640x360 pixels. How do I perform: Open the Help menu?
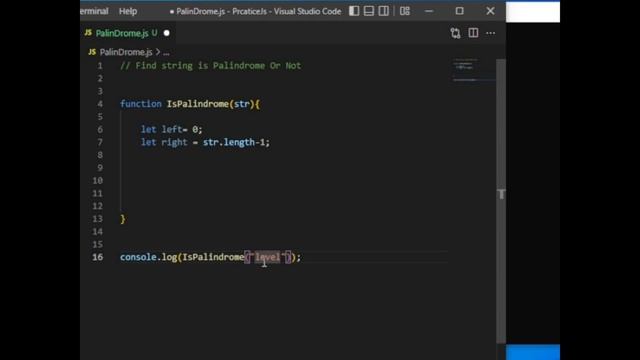click(x=128, y=11)
